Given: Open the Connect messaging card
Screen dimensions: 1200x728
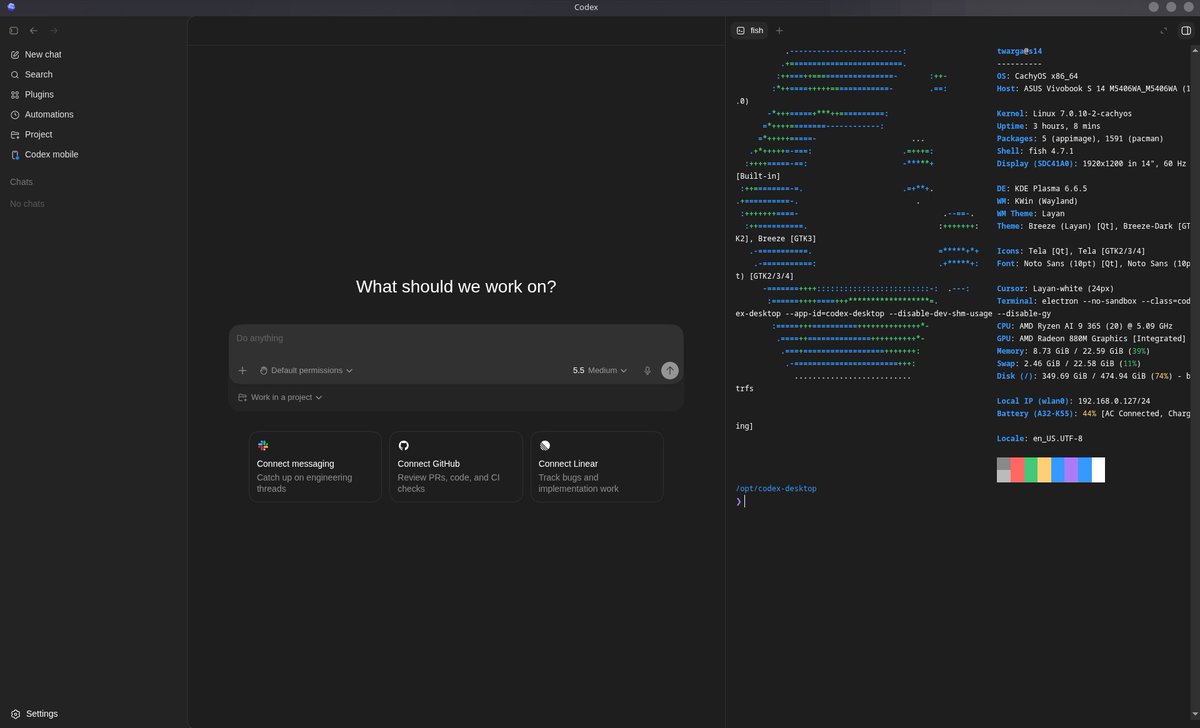Looking at the screenshot, I should [315, 466].
